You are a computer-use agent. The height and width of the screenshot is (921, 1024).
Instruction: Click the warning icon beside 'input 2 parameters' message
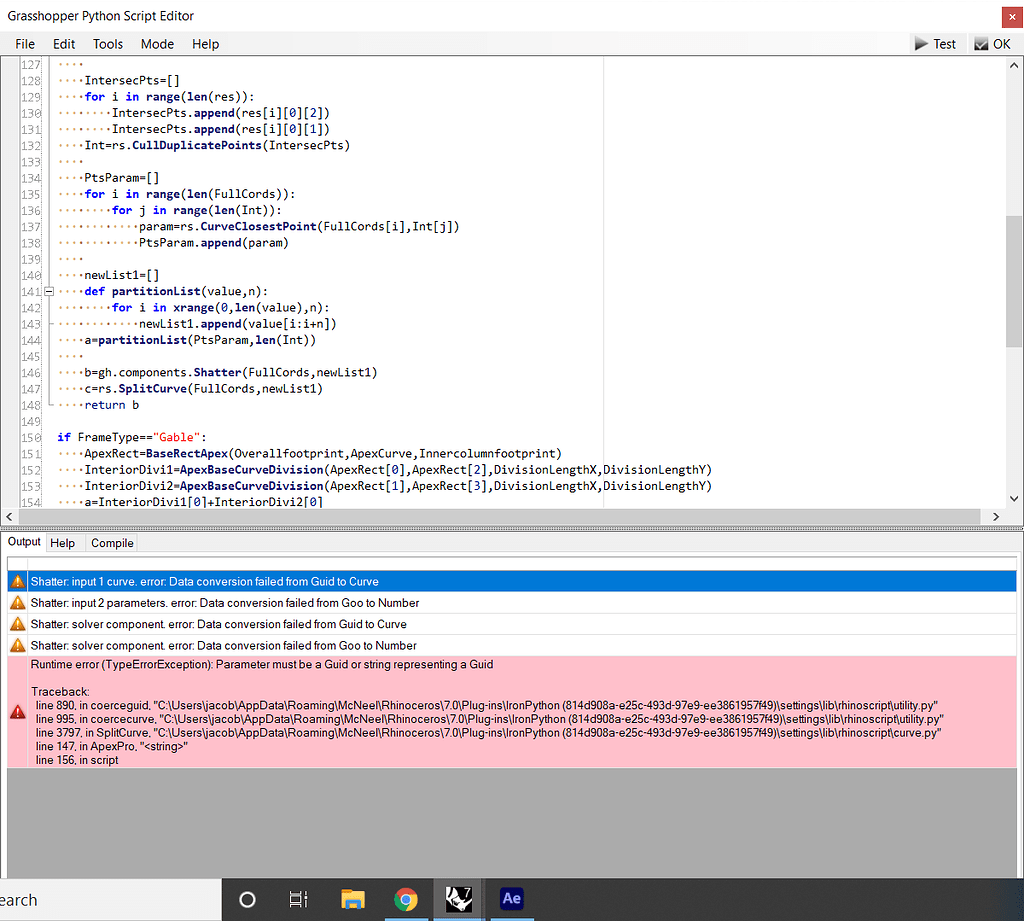coord(18,603)
